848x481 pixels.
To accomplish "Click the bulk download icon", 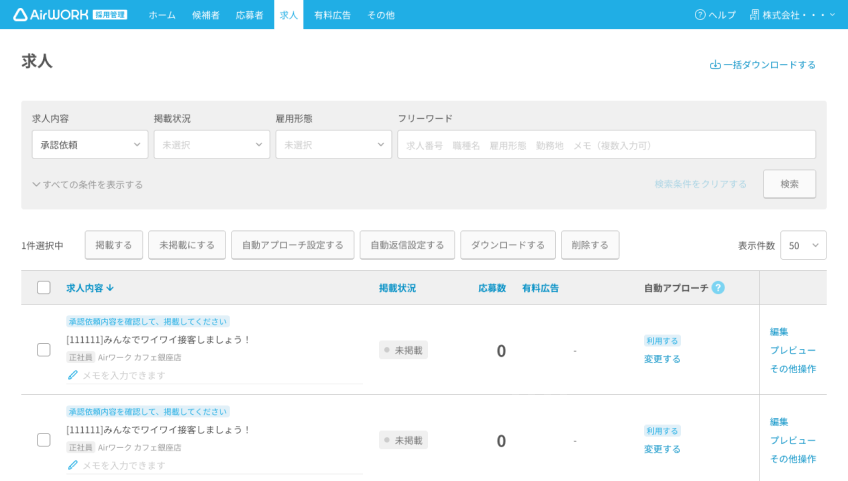I will (715, 64).
